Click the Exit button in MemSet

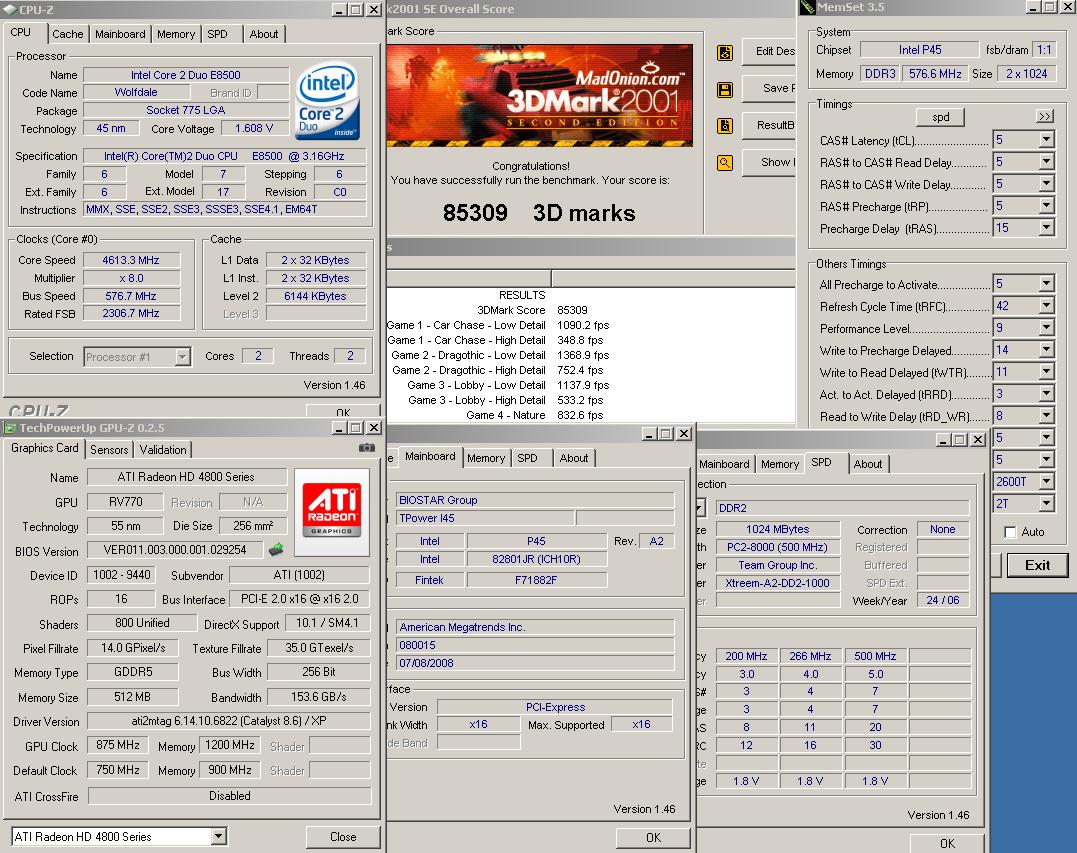(x=1037, y=565)
